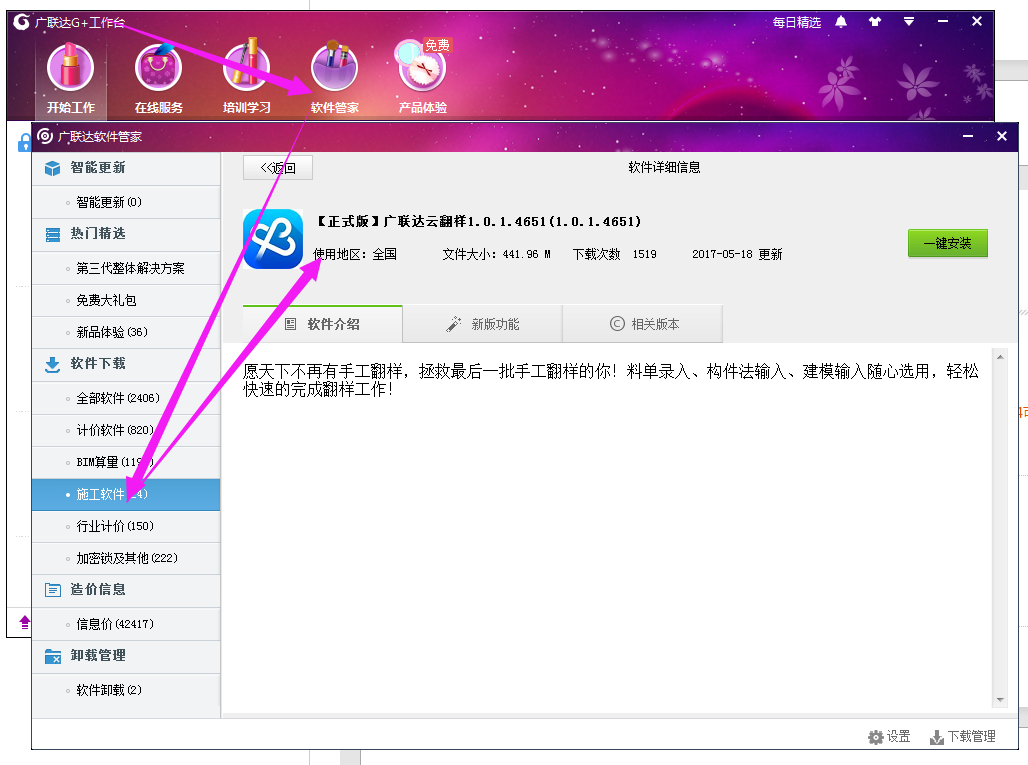
Task: Click 智能更新 cube icon
Action: [52, 168]
